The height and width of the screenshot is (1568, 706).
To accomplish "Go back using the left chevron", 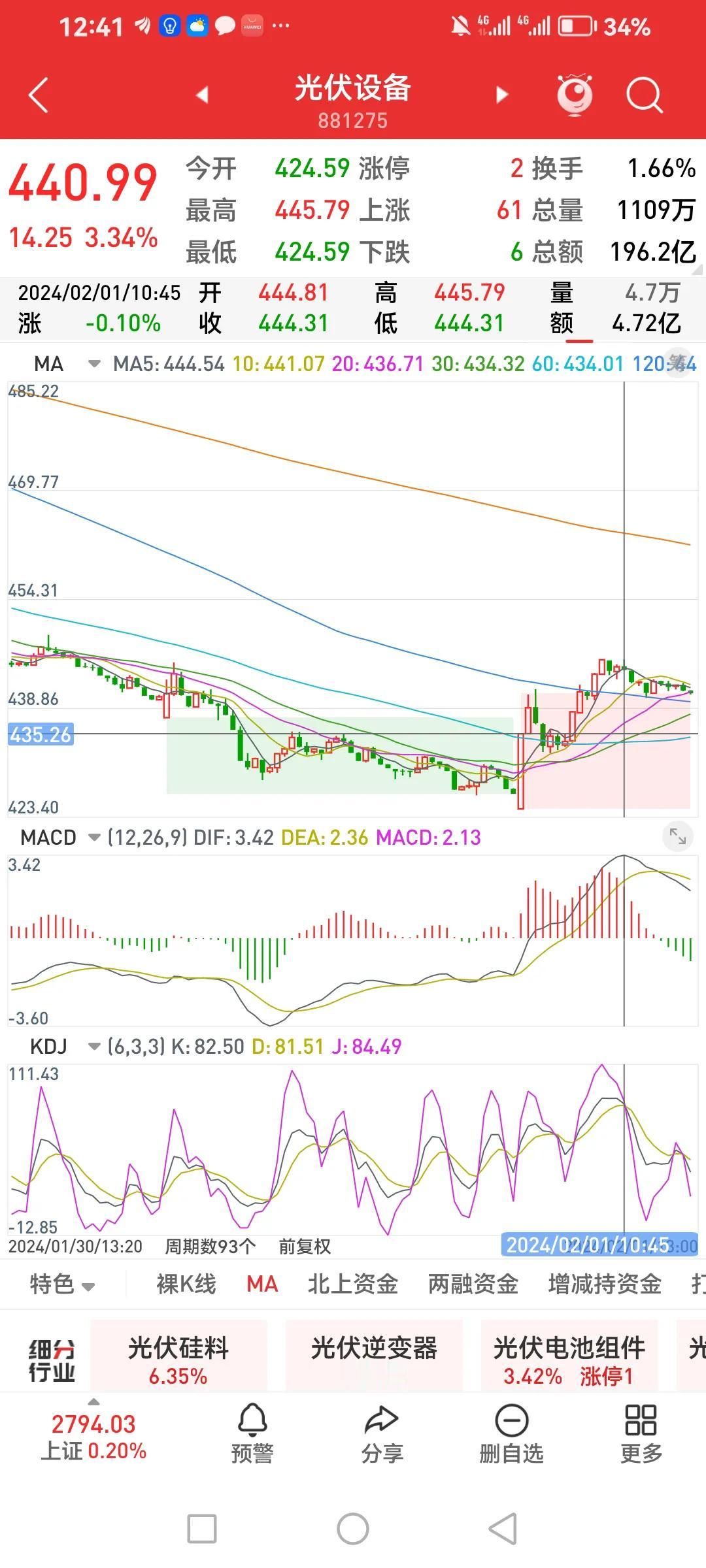I will [x=39, y=95].
